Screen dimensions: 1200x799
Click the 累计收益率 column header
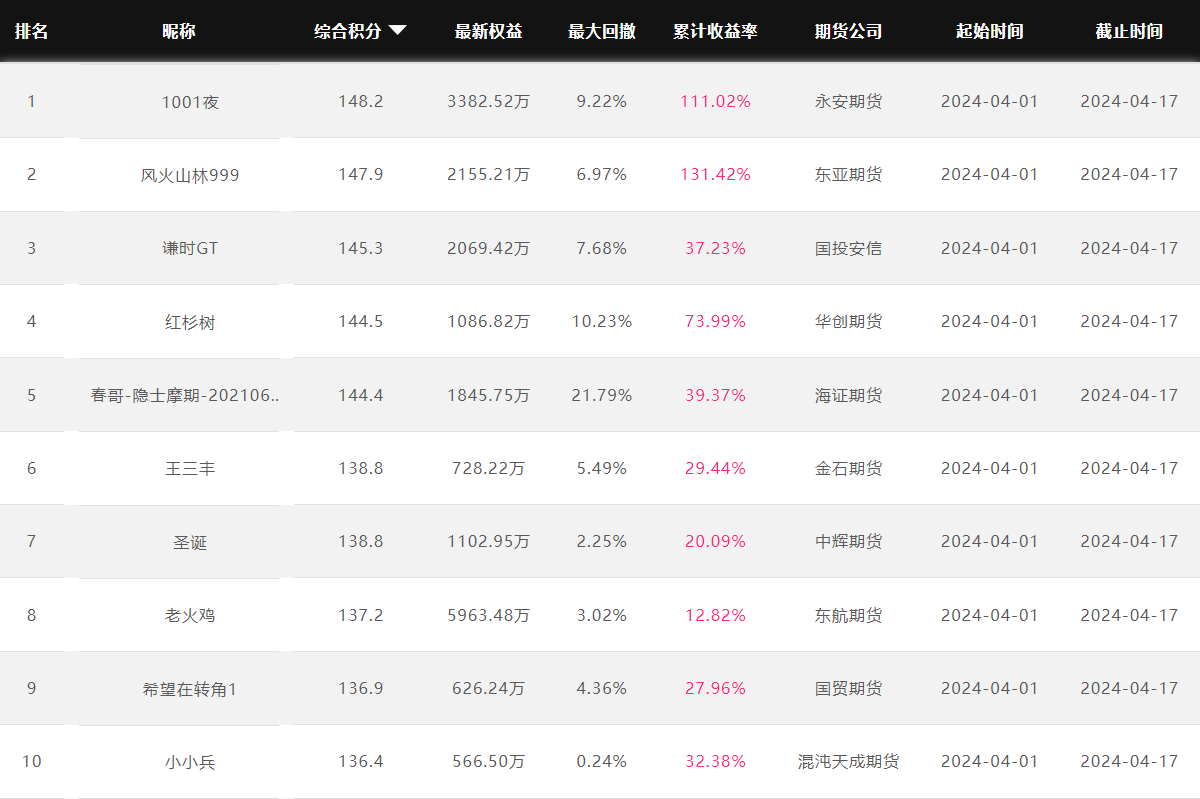click(715, 31)
